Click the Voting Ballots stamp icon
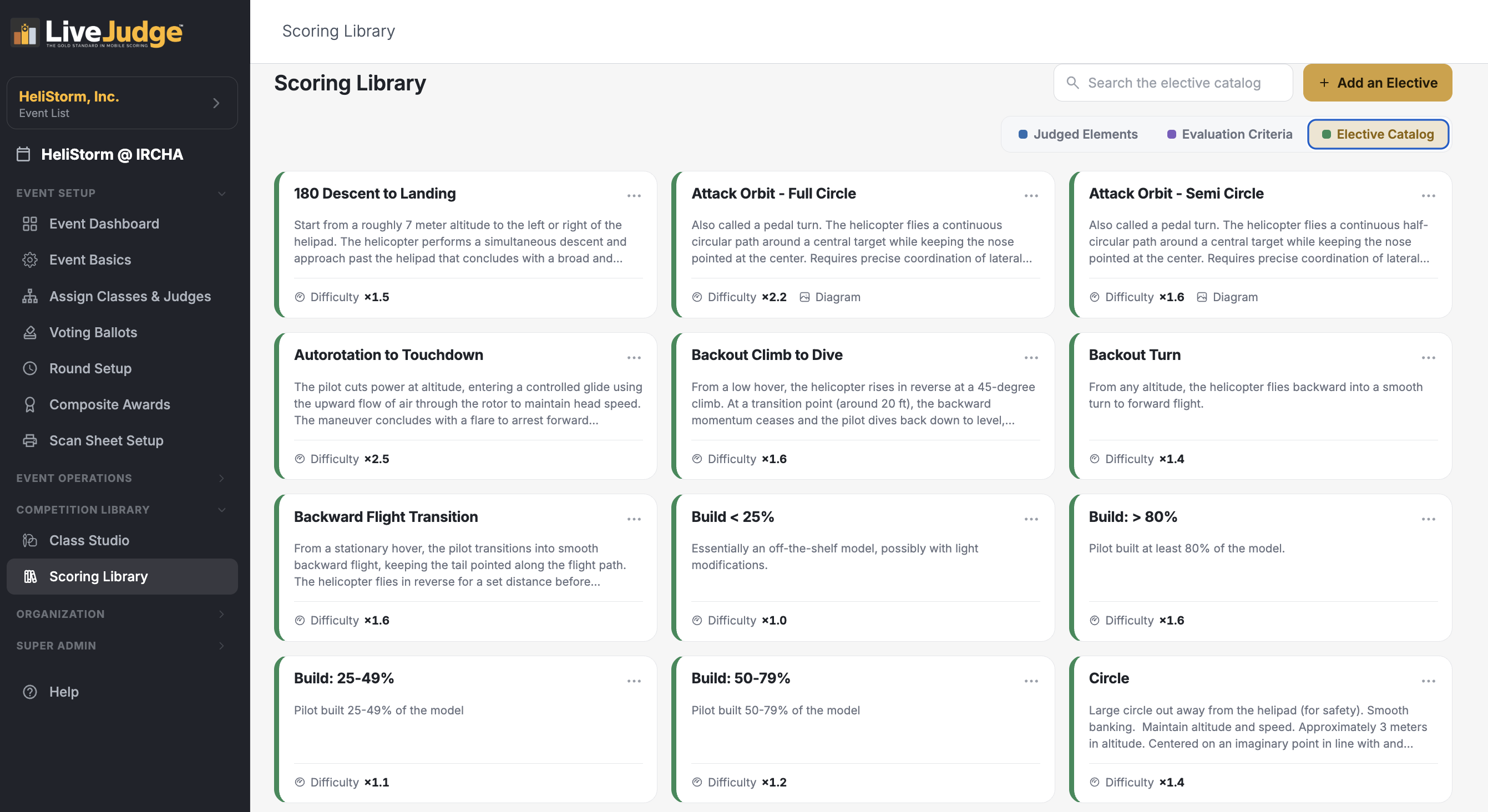Viewport: 1488px width, 812px height. [x=29, y=333]
